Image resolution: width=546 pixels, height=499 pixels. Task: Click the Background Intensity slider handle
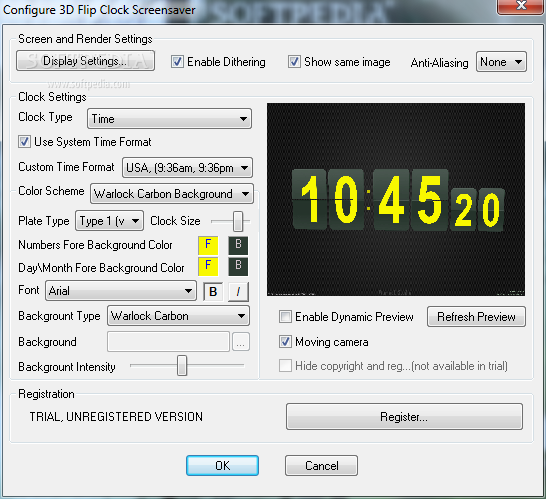coord(182,365)
